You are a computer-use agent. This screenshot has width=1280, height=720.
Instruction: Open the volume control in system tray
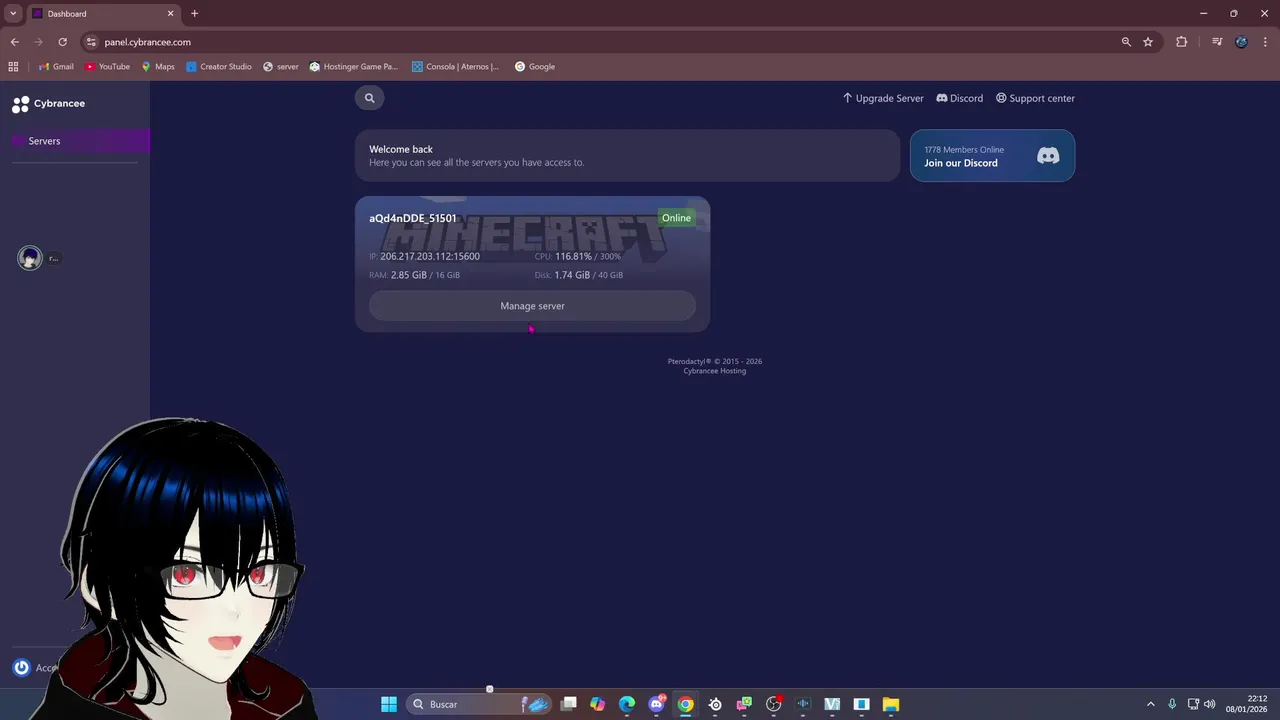coord(1210,704)
